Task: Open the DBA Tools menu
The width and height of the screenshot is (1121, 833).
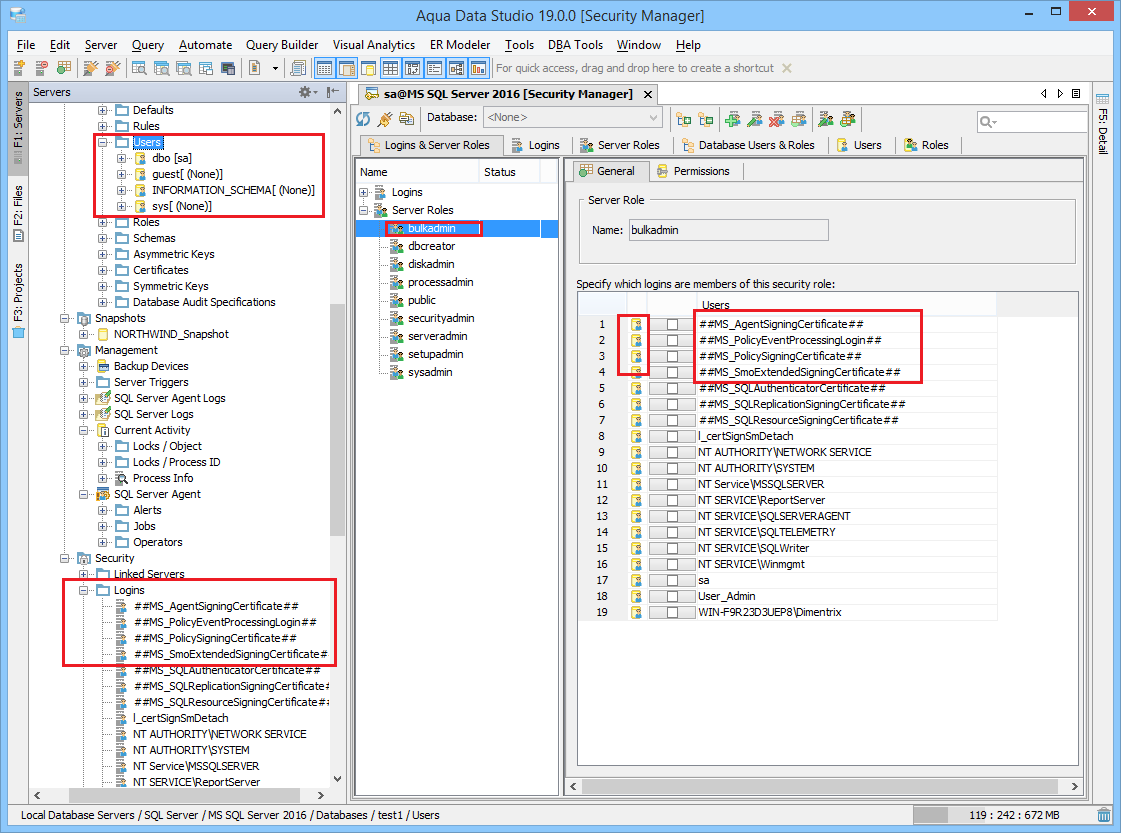Action: coord(575,45)
